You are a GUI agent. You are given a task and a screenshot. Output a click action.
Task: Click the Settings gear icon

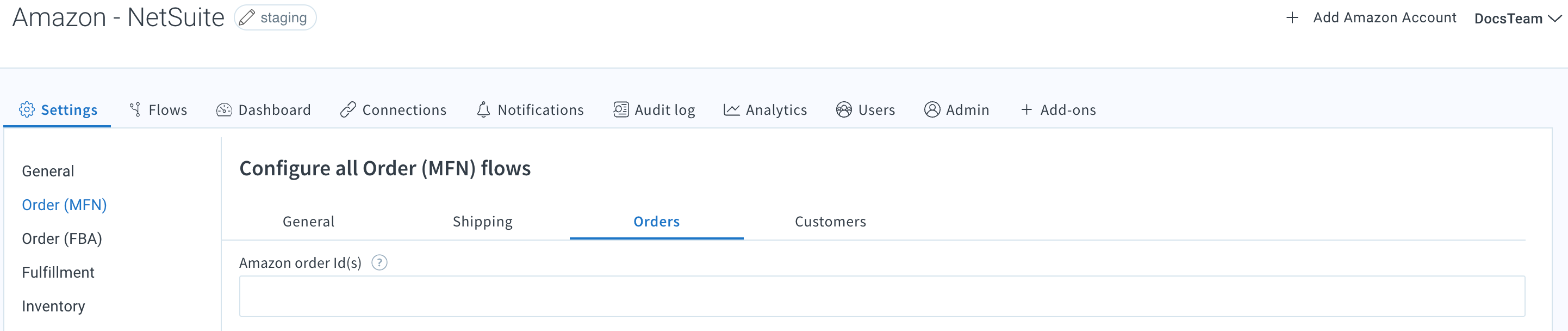pos(27,110)
